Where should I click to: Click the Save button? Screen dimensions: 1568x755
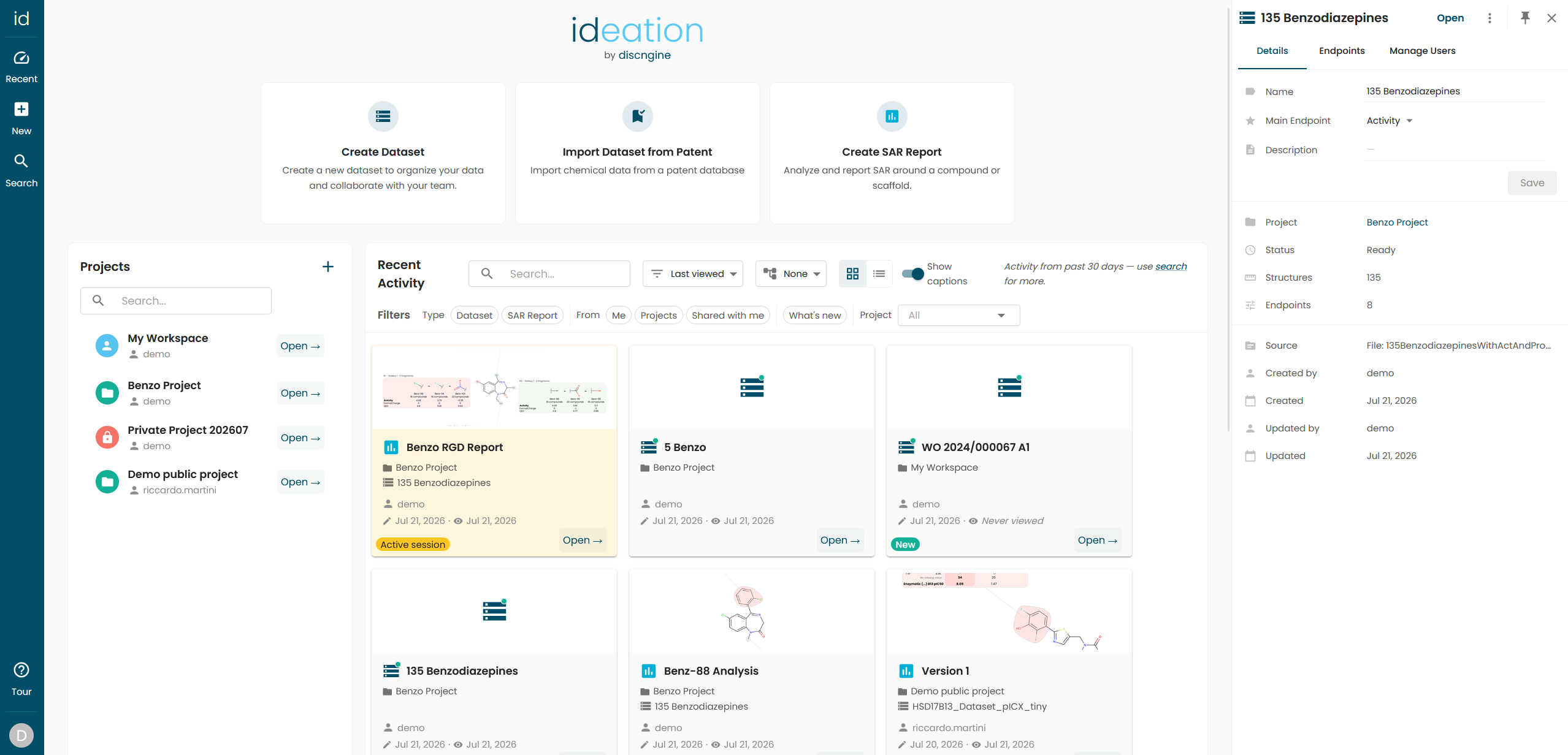pyautogui.click(x=1532, y=183)
